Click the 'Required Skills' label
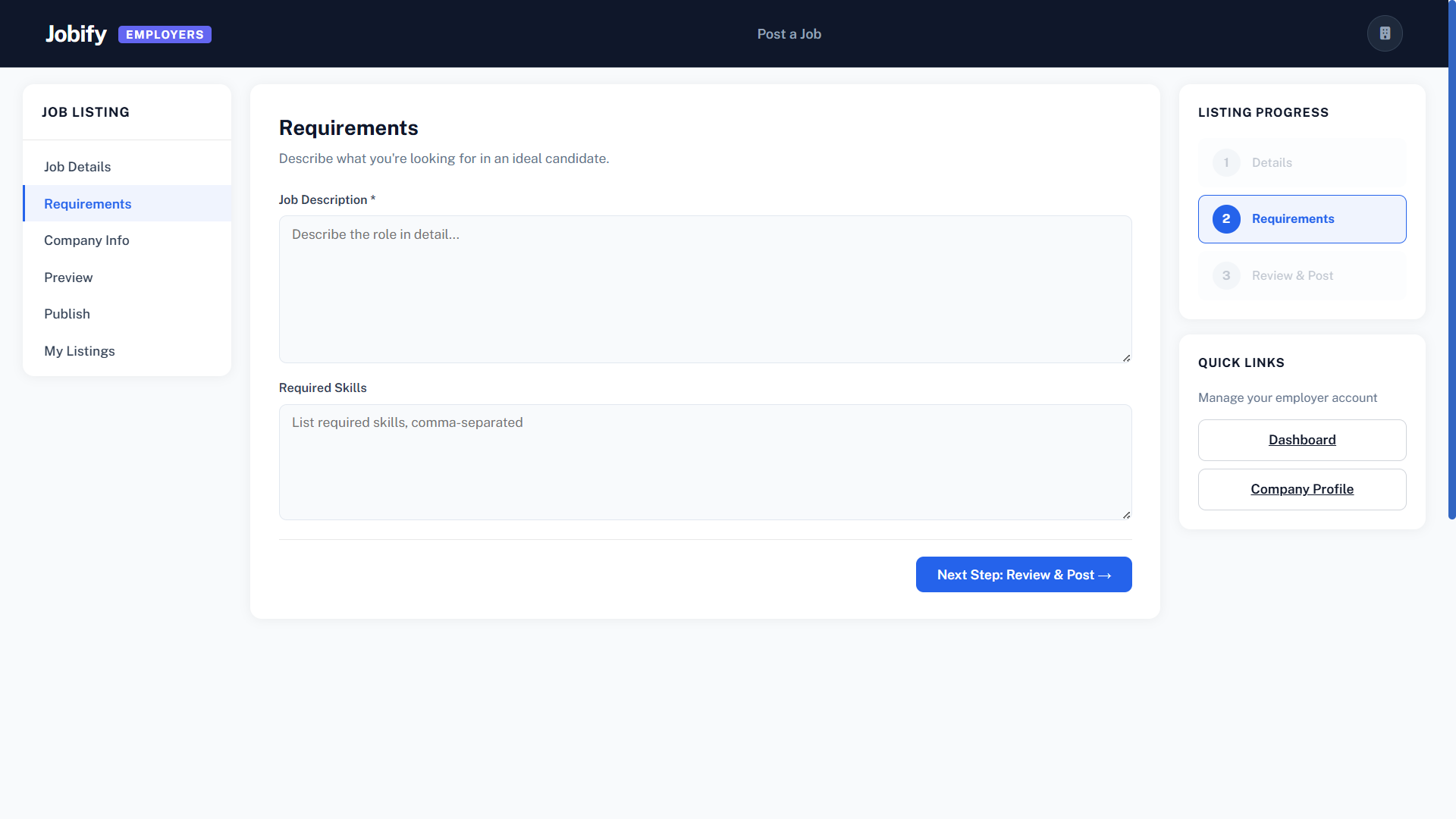This screenshot has width=1456, height=819. (322, 388)
